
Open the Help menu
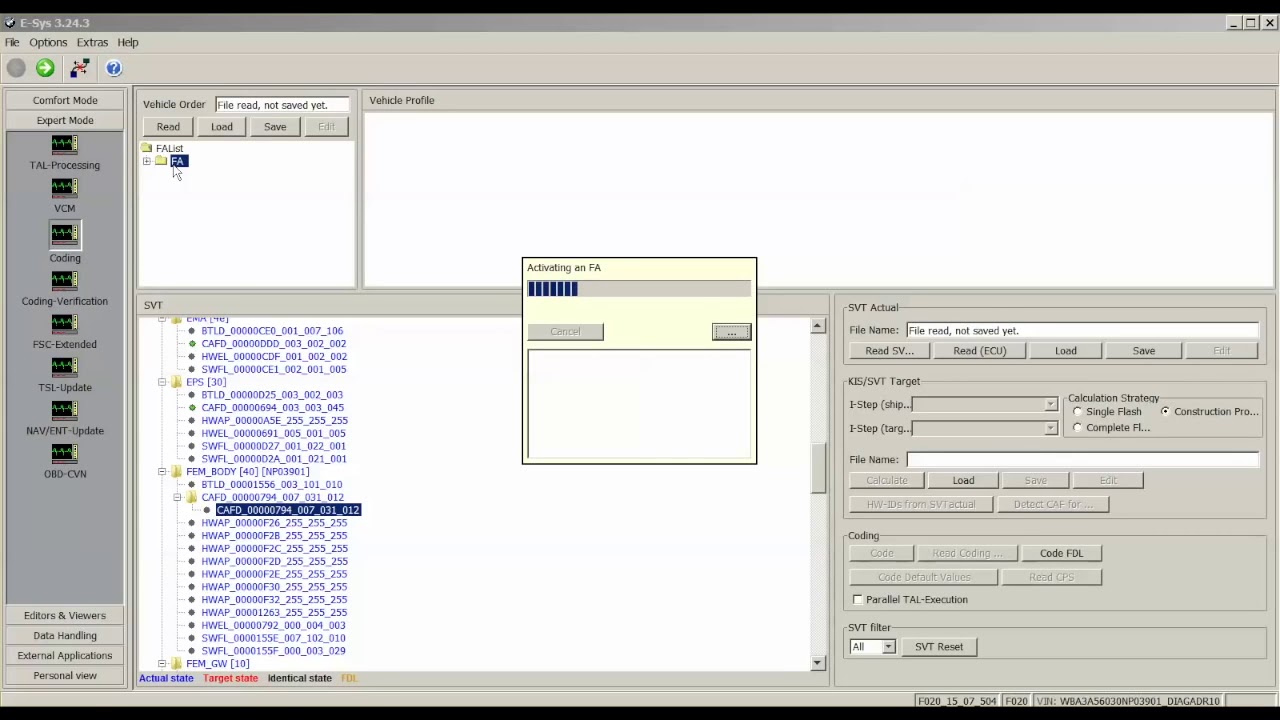[128, 42]
